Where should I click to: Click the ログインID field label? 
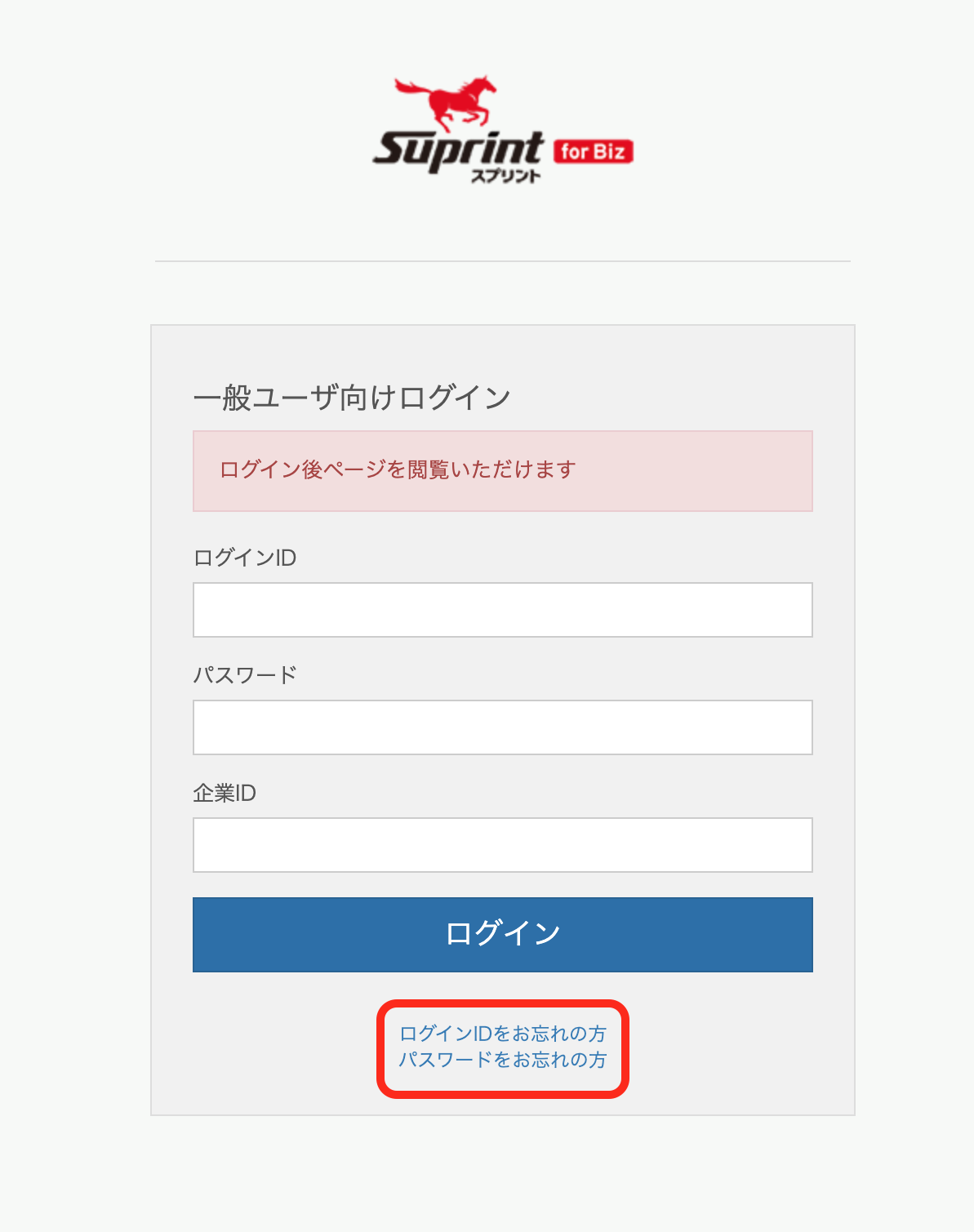coord(245,558)
